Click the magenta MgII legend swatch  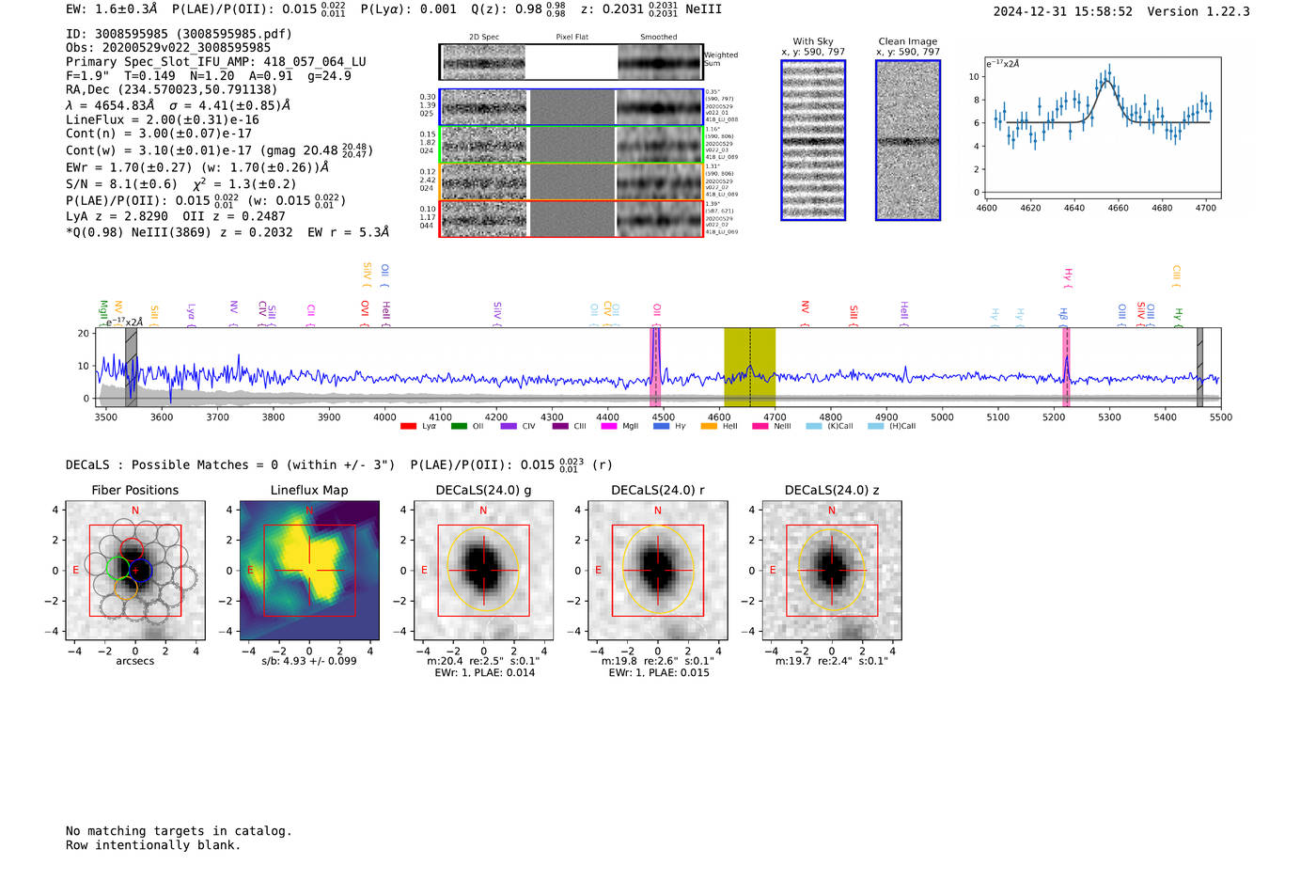tap(609, 426)
